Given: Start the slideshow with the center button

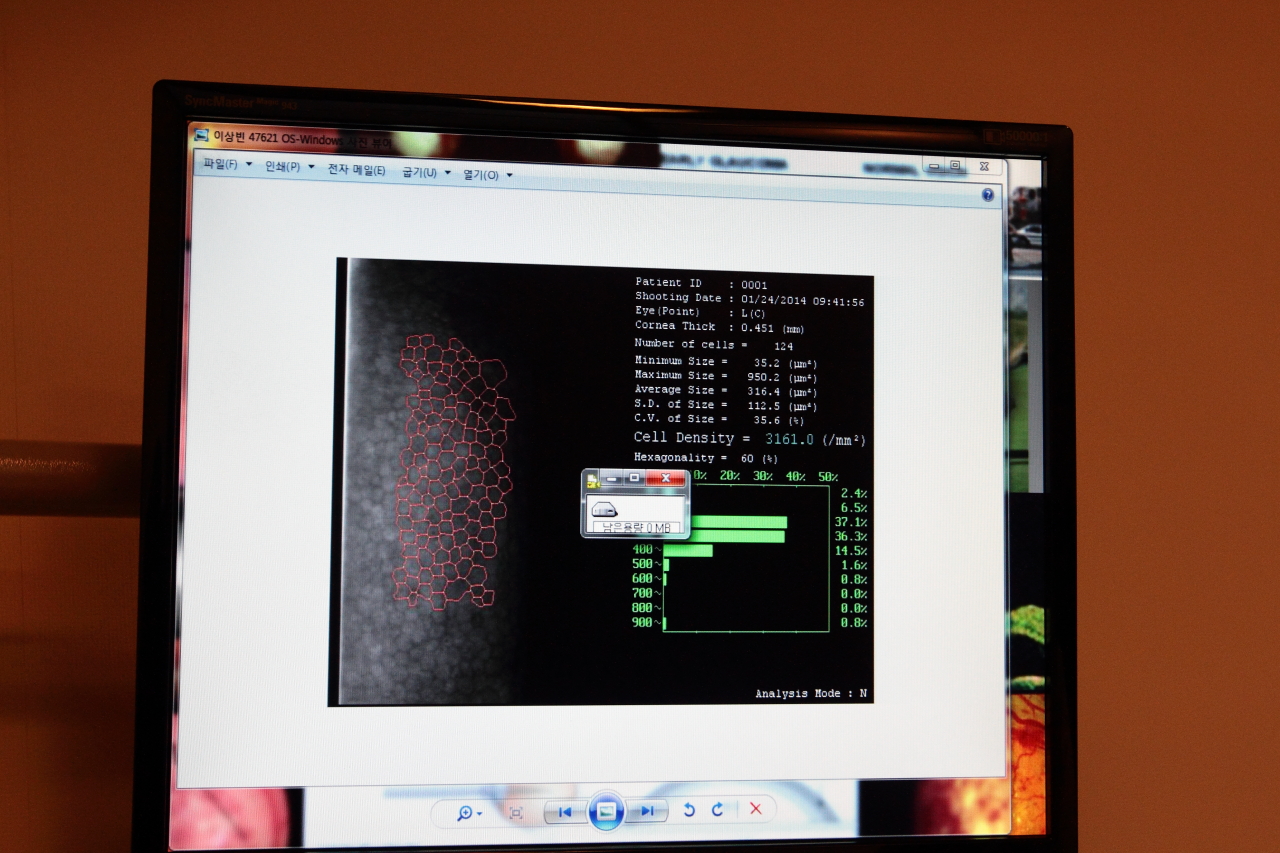Looking at the screenshot, I should pos(606,811).
